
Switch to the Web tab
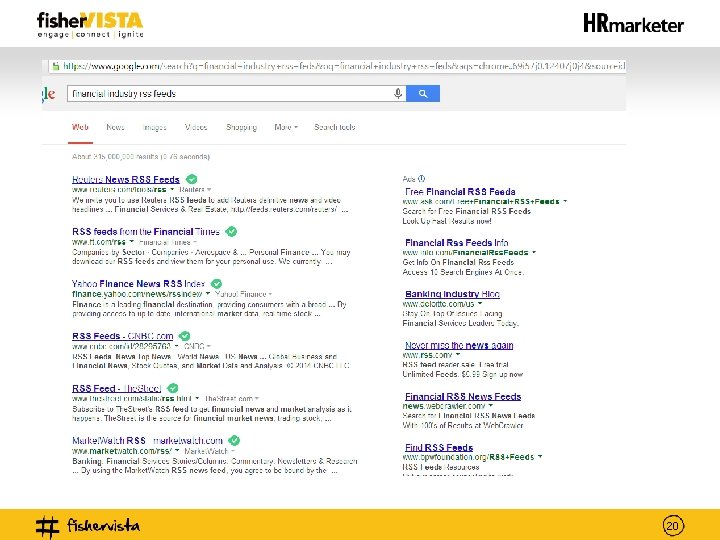(80, 127)
